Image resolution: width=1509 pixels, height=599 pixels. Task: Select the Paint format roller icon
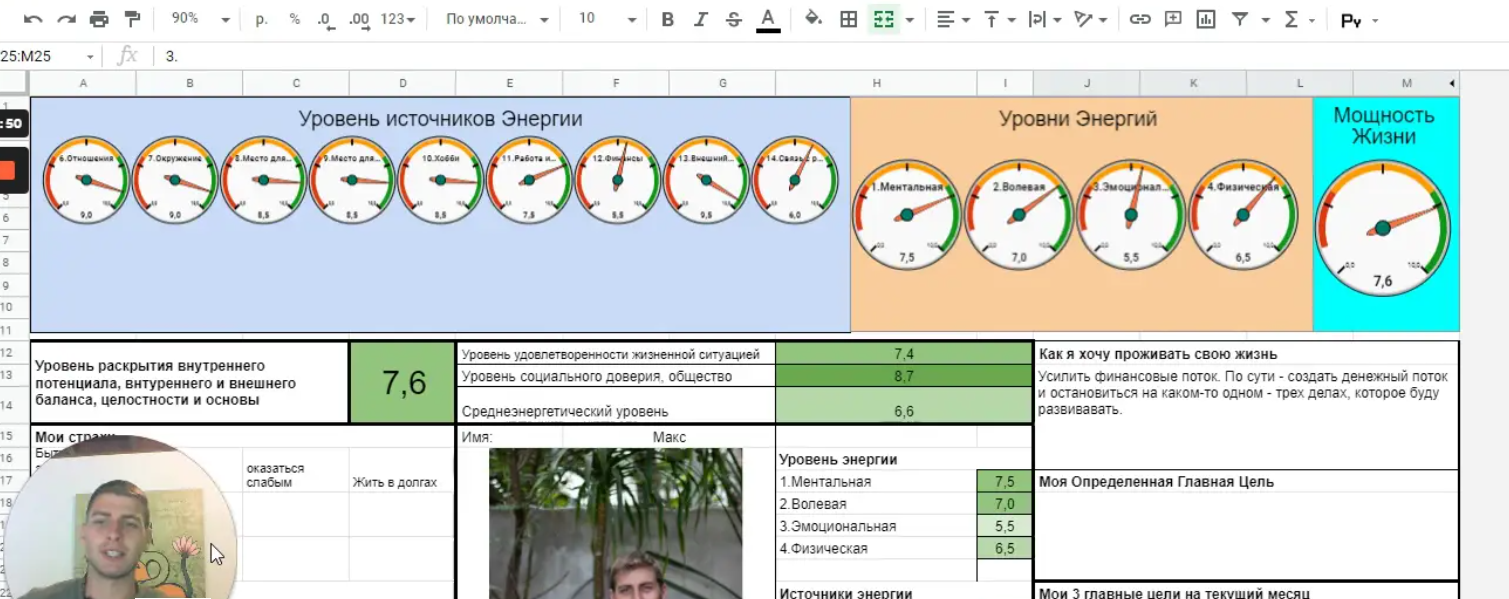132,19
